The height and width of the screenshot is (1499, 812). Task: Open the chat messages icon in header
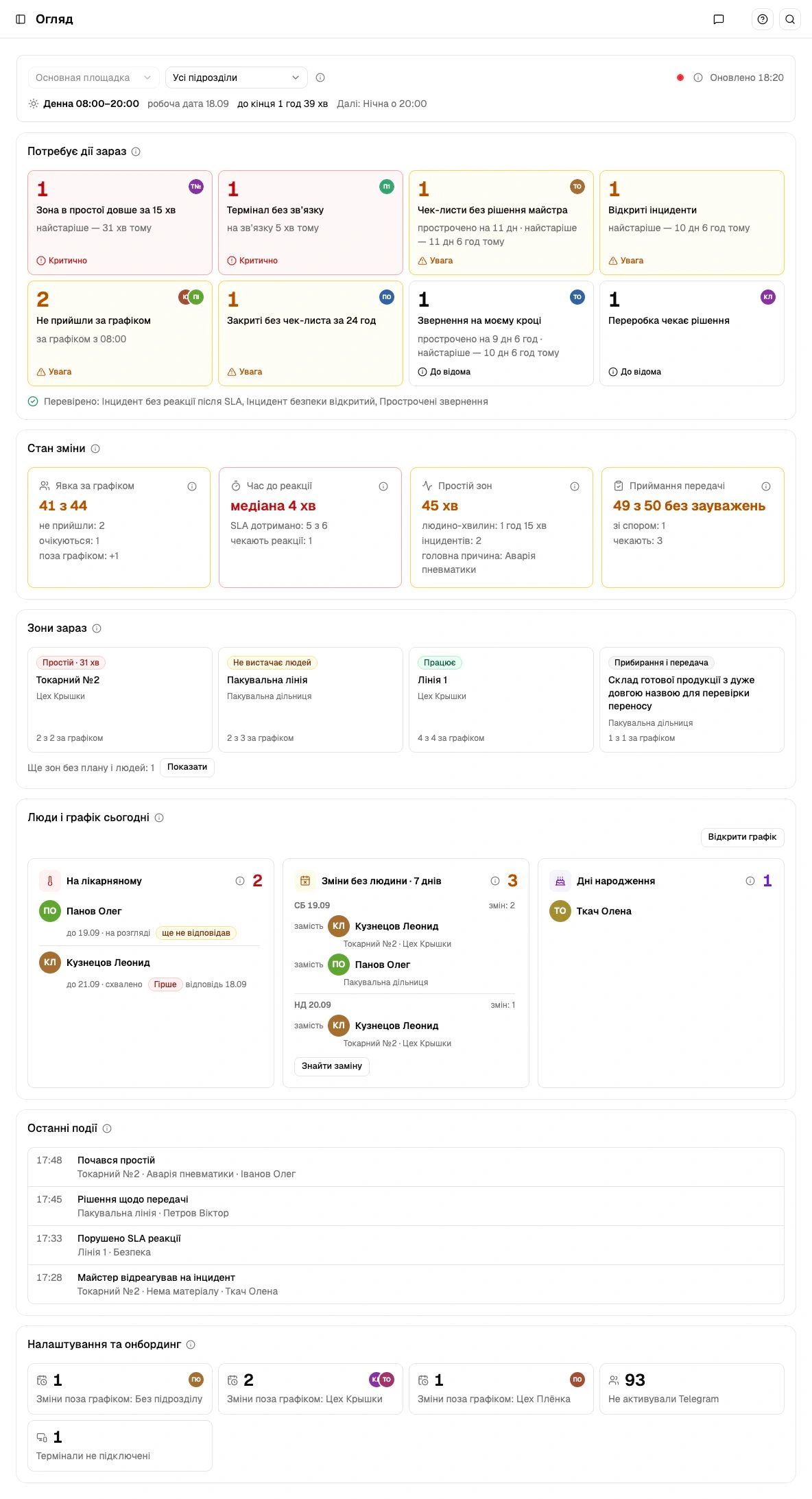[719, 19]
